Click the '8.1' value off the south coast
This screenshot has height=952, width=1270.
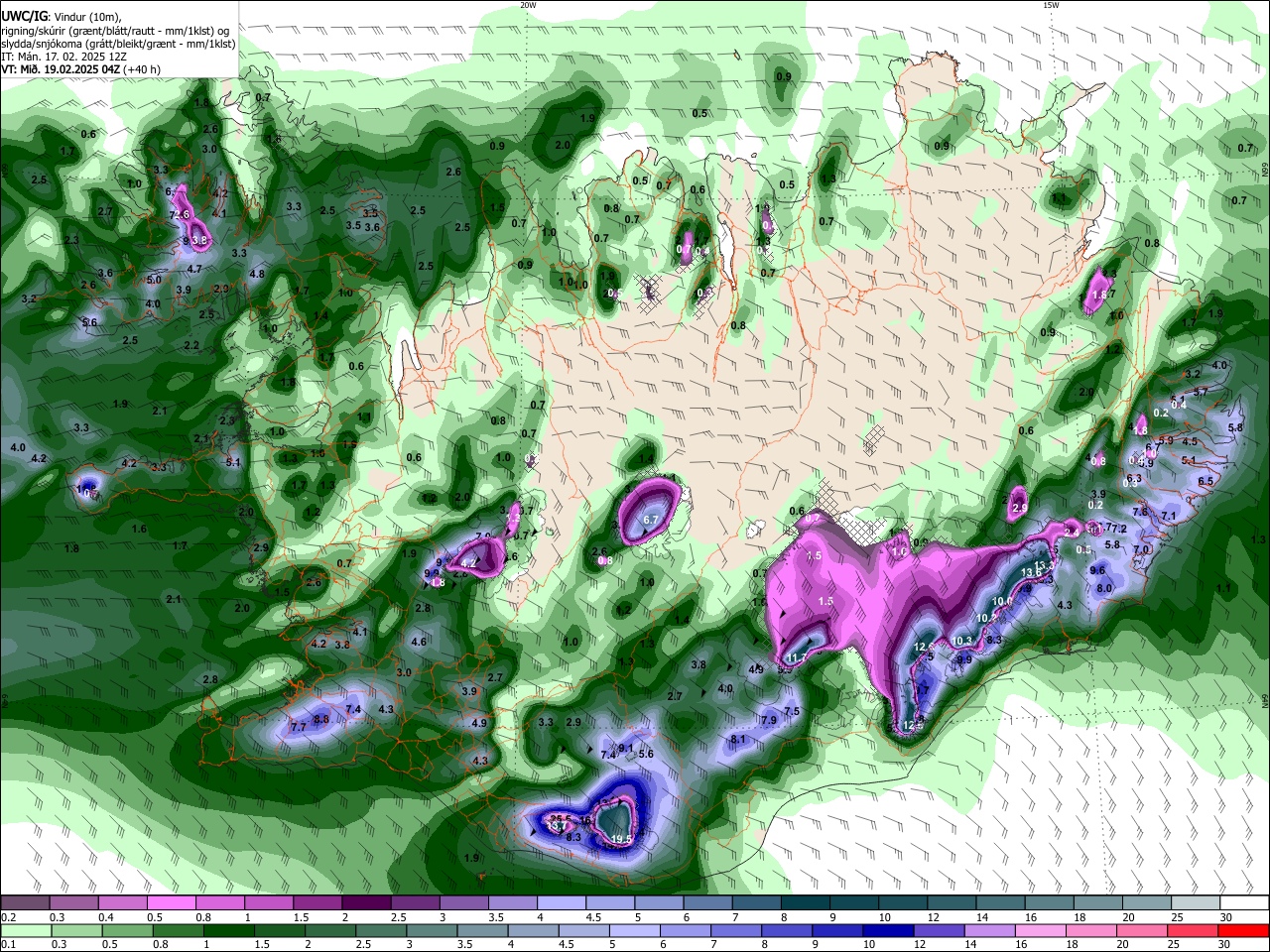tap(737, 739)
